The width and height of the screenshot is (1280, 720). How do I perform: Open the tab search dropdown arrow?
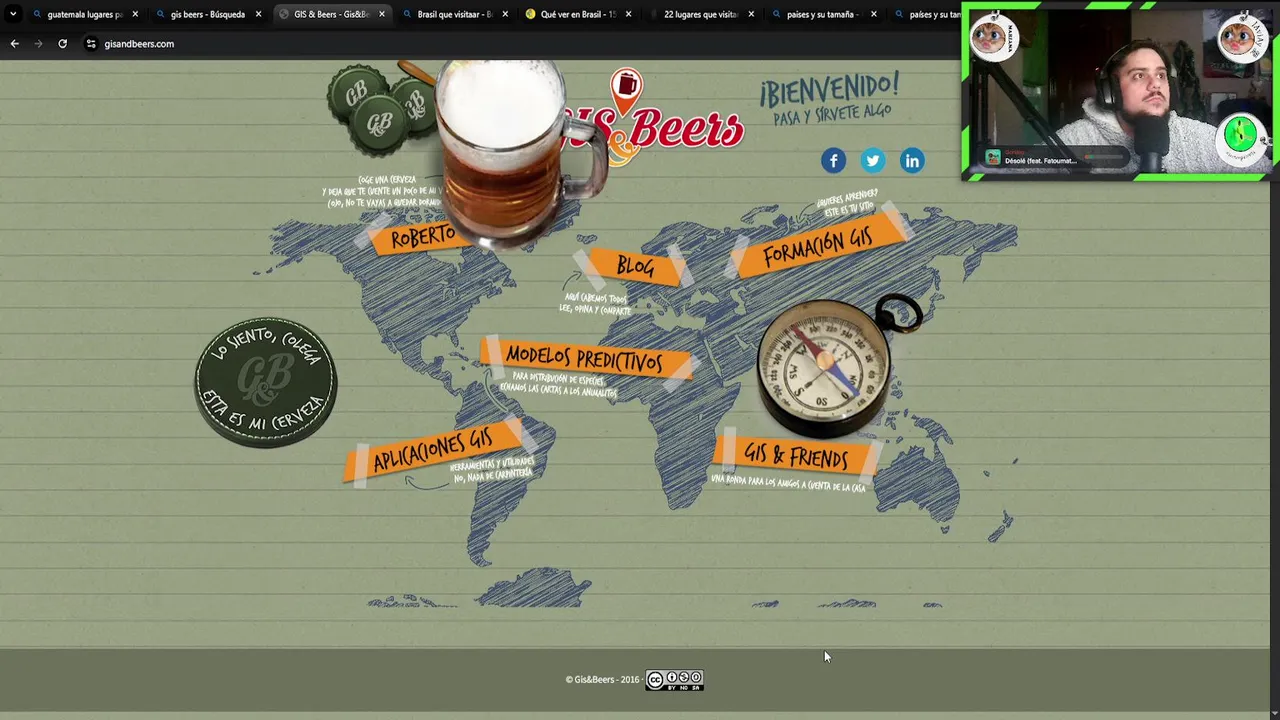[x=13, y=14]
